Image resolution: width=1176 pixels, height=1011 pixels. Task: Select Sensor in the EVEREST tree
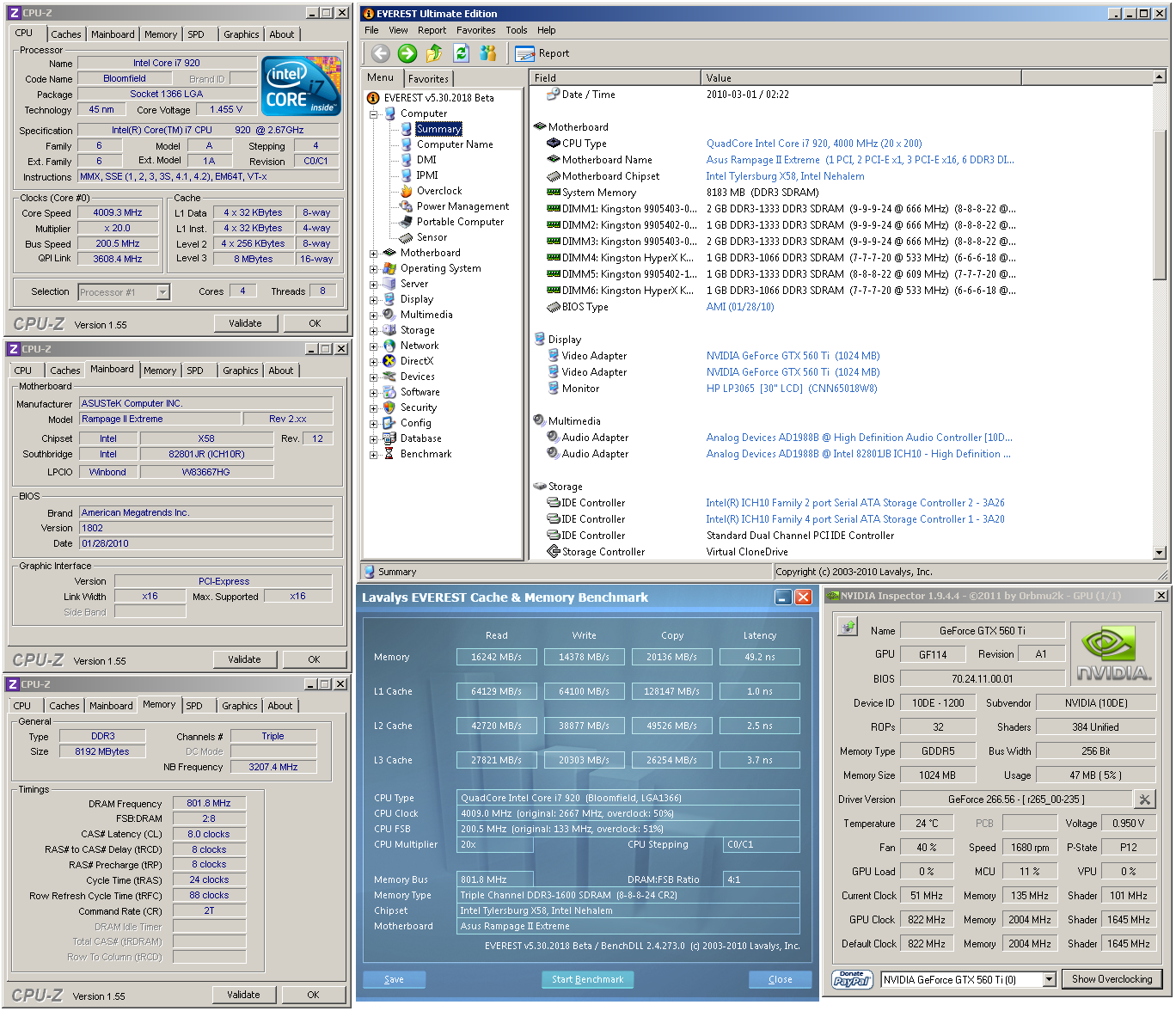[x=432, y=237]
